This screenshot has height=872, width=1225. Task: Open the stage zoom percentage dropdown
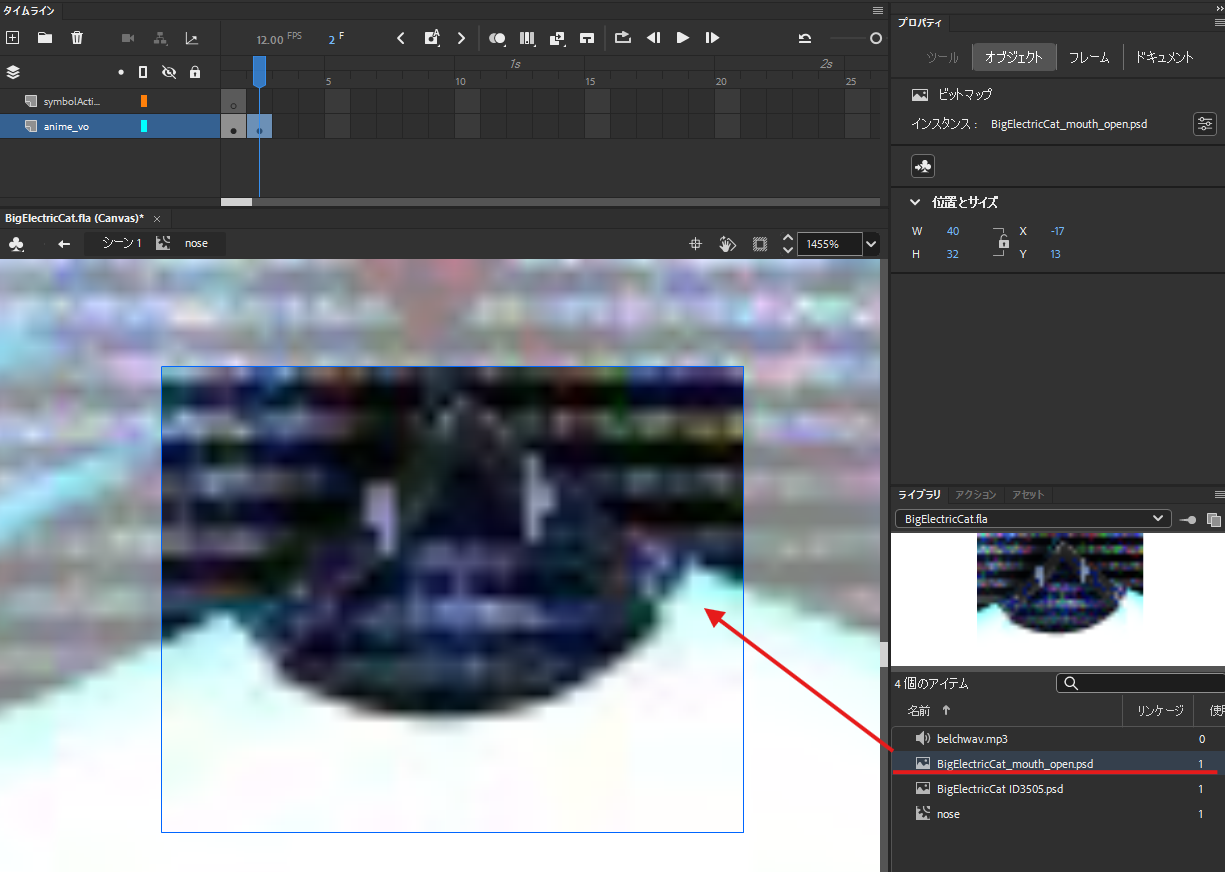[x=871, y=244]
